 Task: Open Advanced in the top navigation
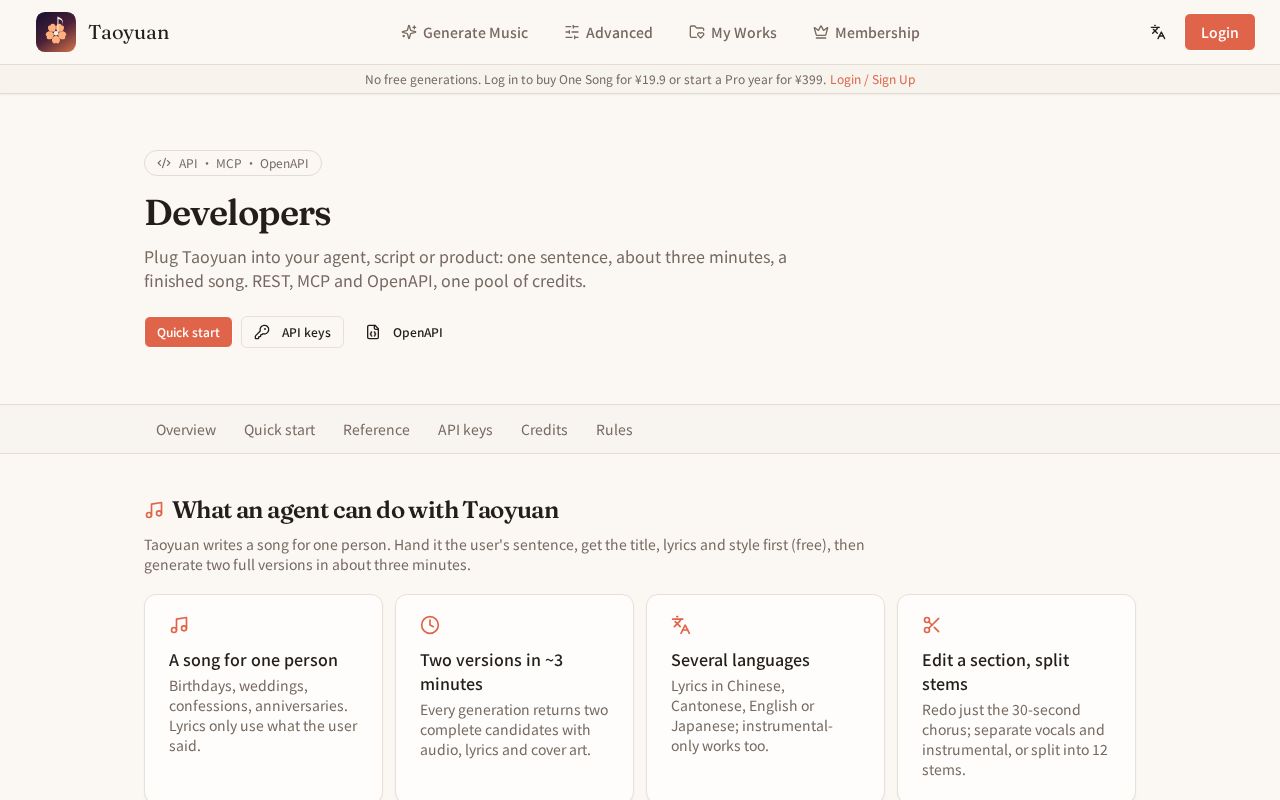click(609, 32)
